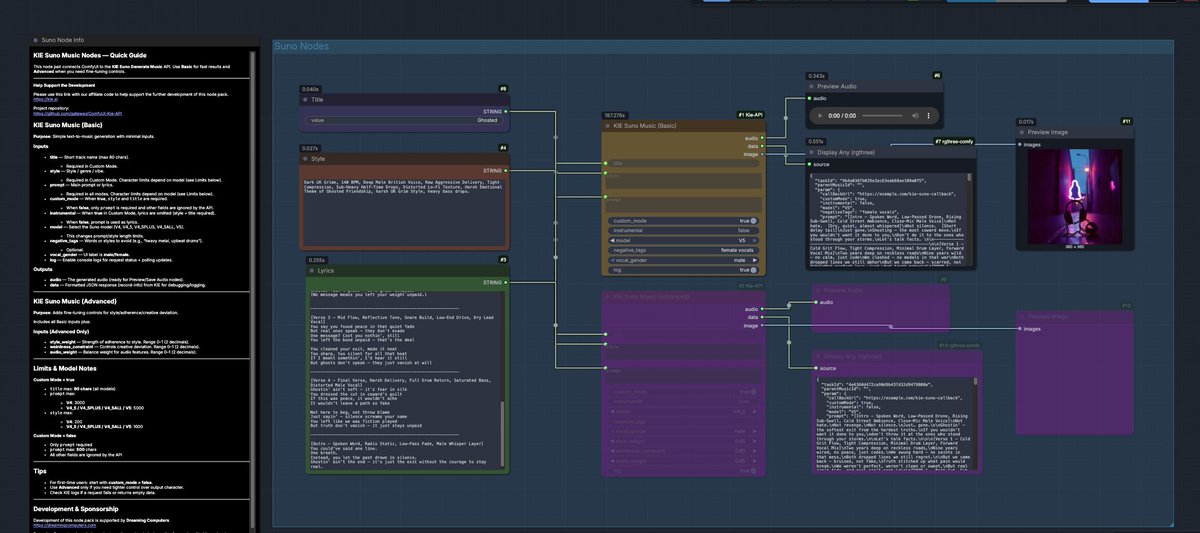Open the model V5 combo on Basic node
The image size is (1200, 533).
pos(683,240)
